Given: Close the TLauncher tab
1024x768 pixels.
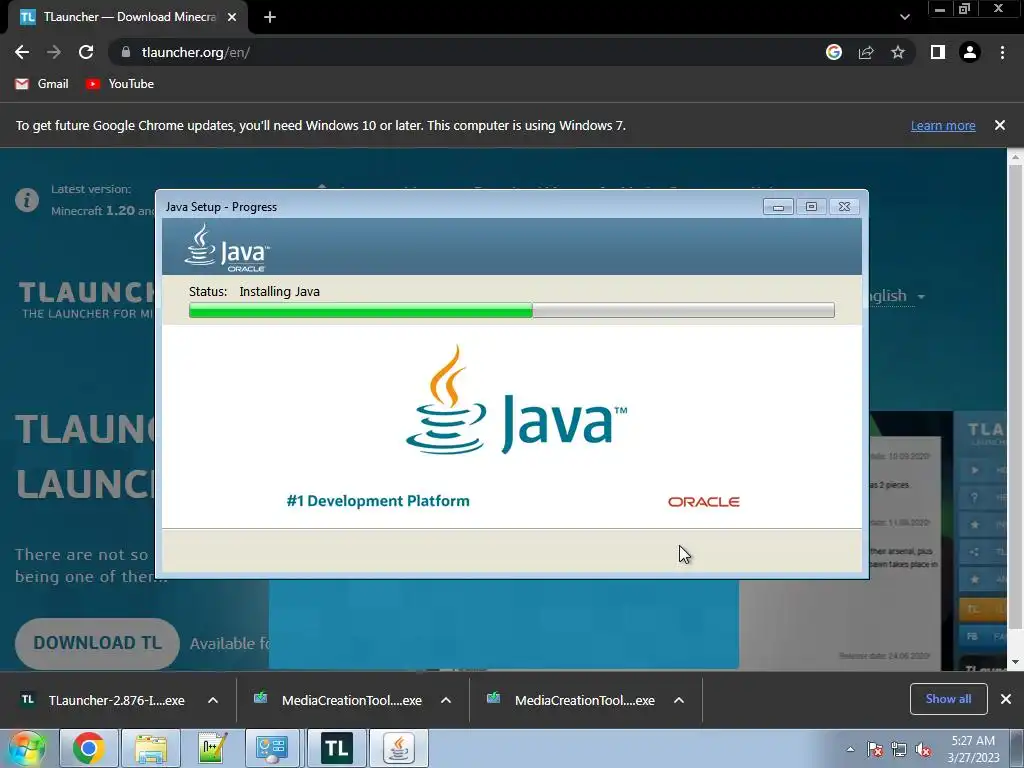Looking at the screenshot, I should [x=232, y=18].
